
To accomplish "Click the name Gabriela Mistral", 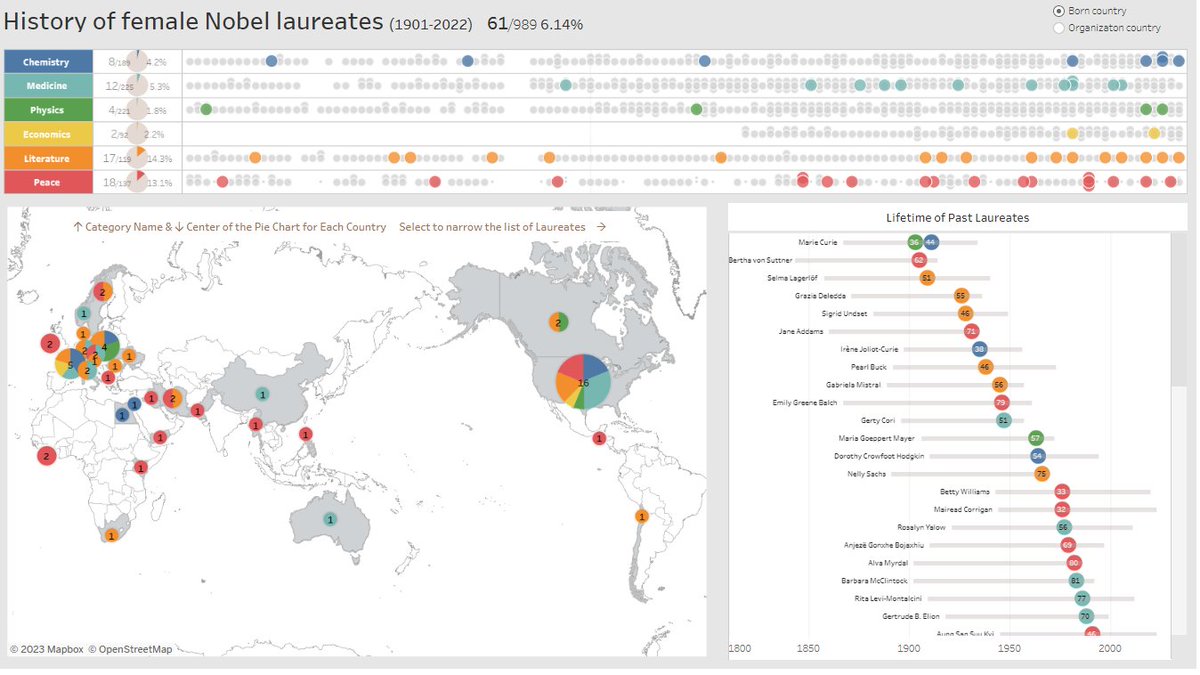I will coord(852,385).
